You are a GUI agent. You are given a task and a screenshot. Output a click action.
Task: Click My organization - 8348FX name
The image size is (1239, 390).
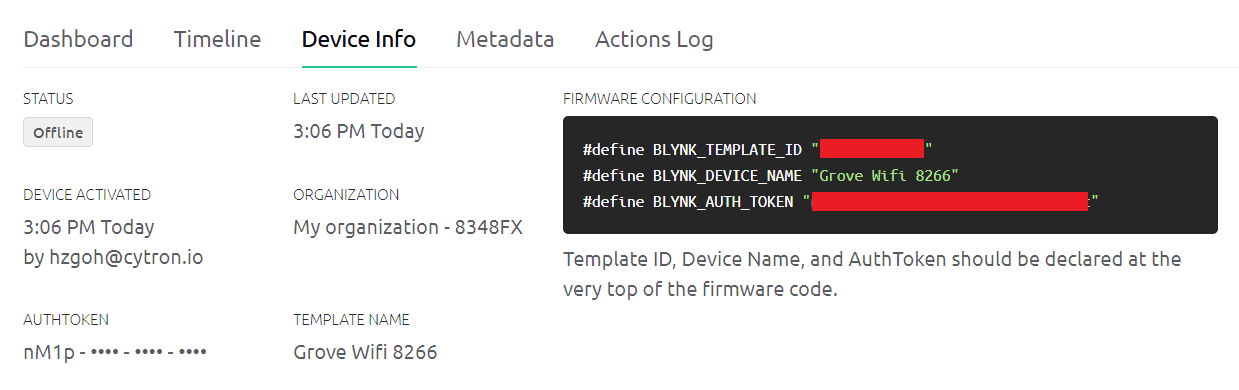click(408, 227)
